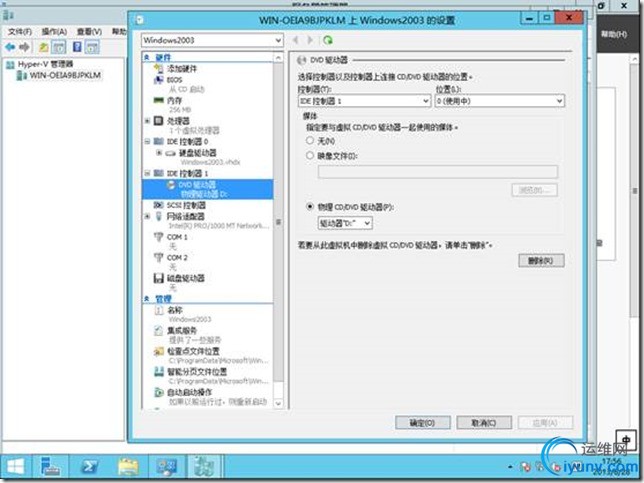Open the File (文件) menu

[x=20, y=32]
